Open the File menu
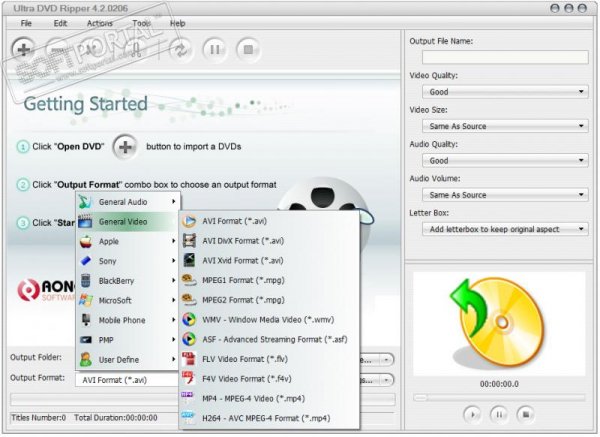Viewport: 600px width, 437px height. pyautogui.click(x=26, y=23)
